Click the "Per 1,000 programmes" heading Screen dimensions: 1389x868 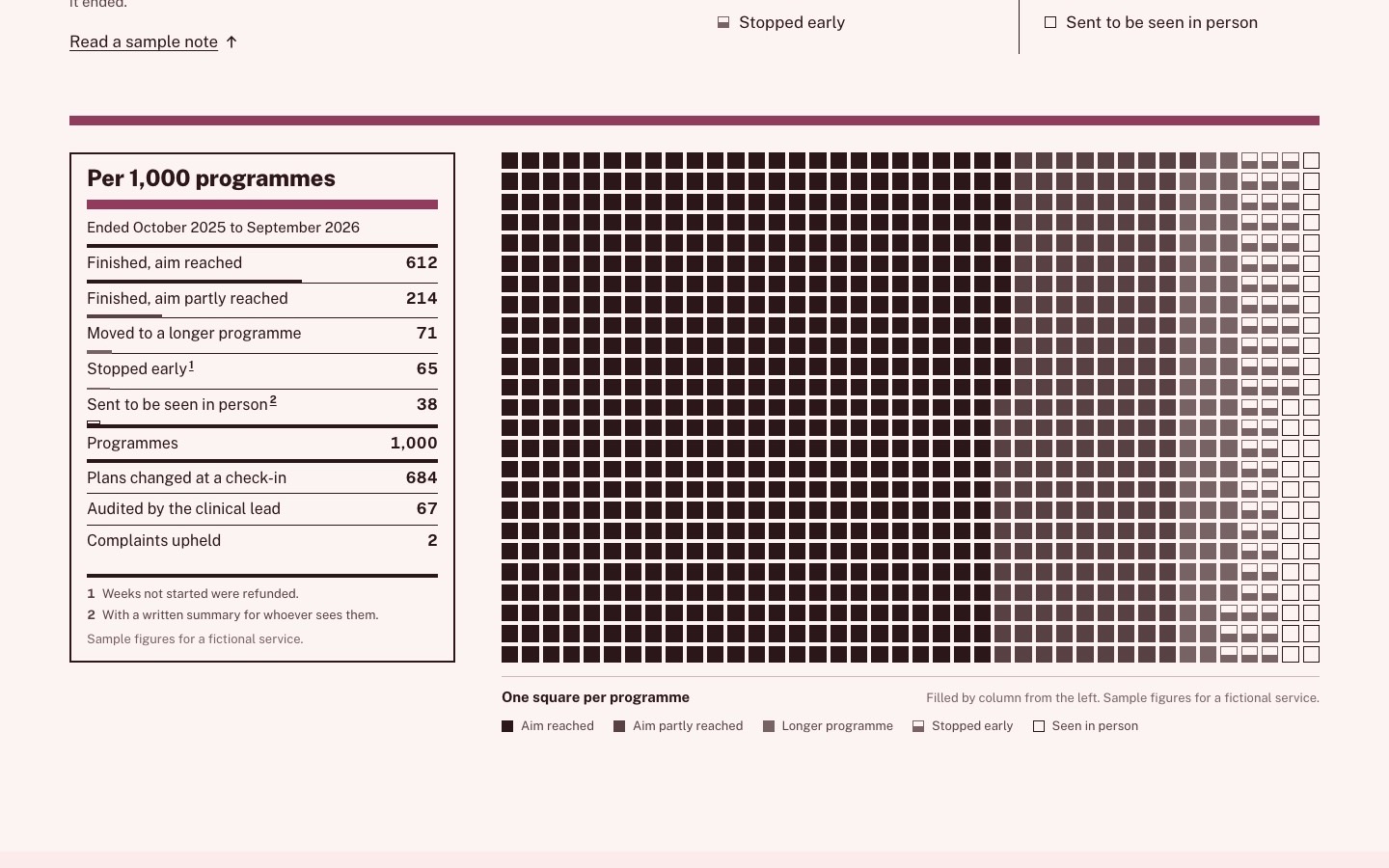(211, 178)
